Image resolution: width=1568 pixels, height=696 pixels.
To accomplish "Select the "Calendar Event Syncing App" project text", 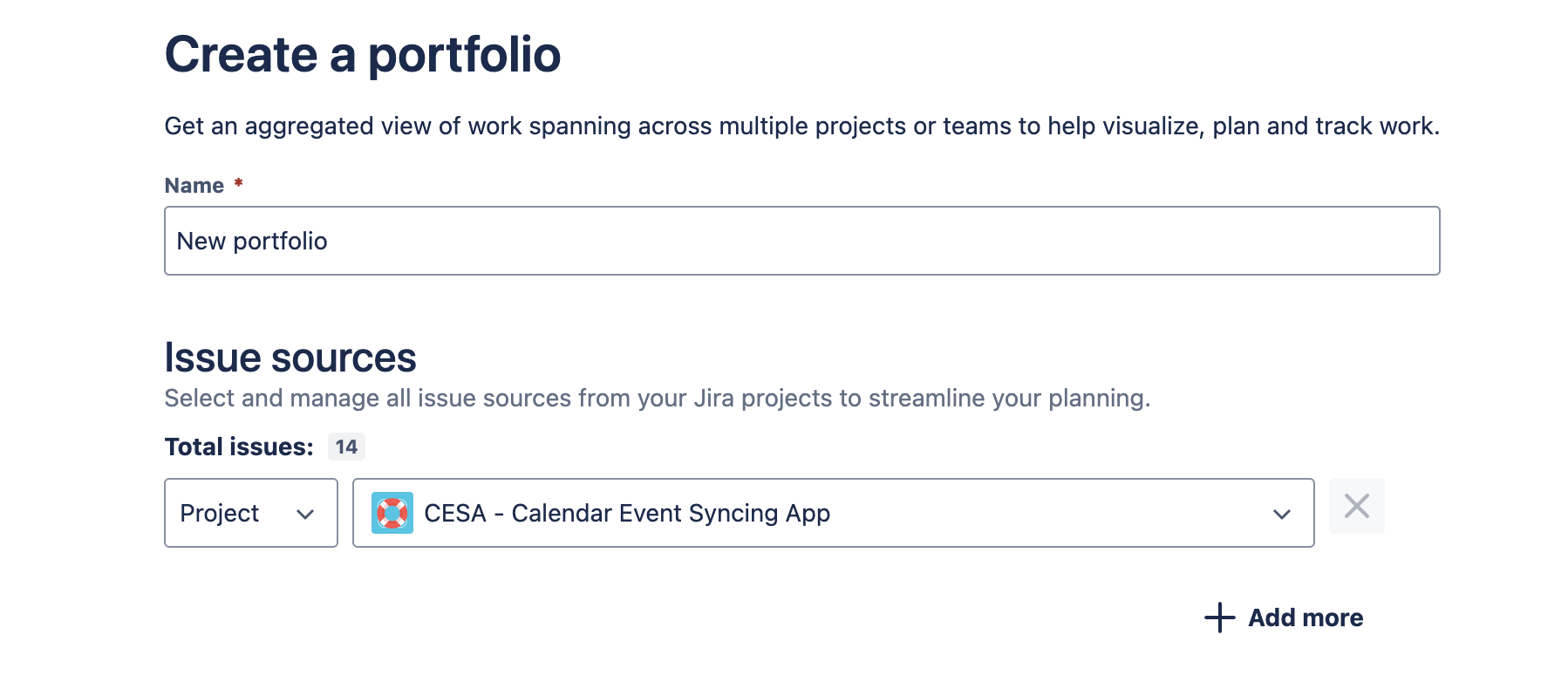I will coord(670,513).
